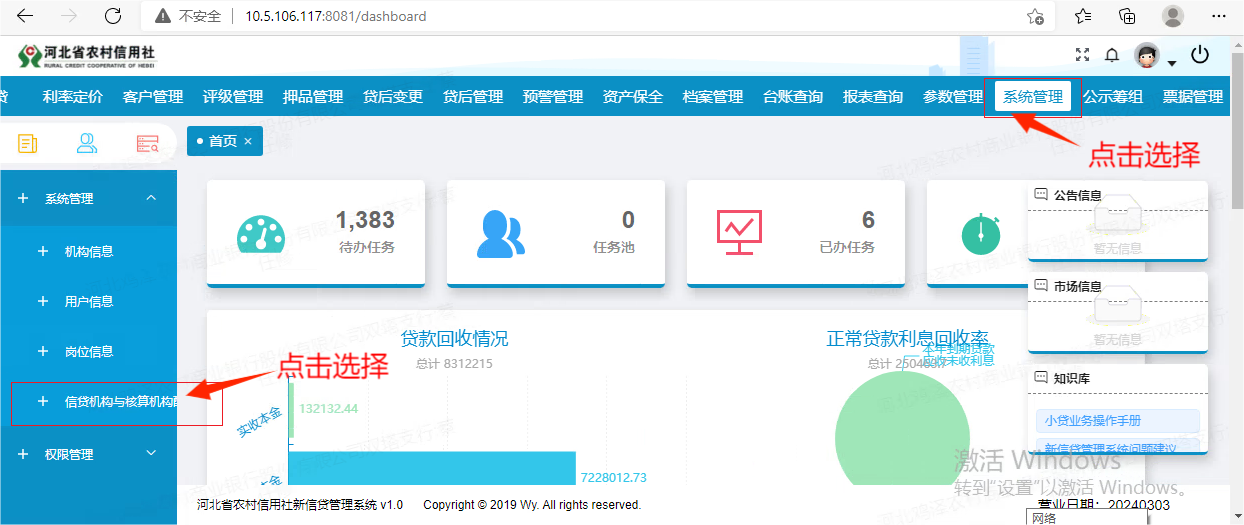The height and width of the screenshot is (525, 1244).
Task: Collapse 系统管理 sidebar chevron
Action: [x=151, y=198]
